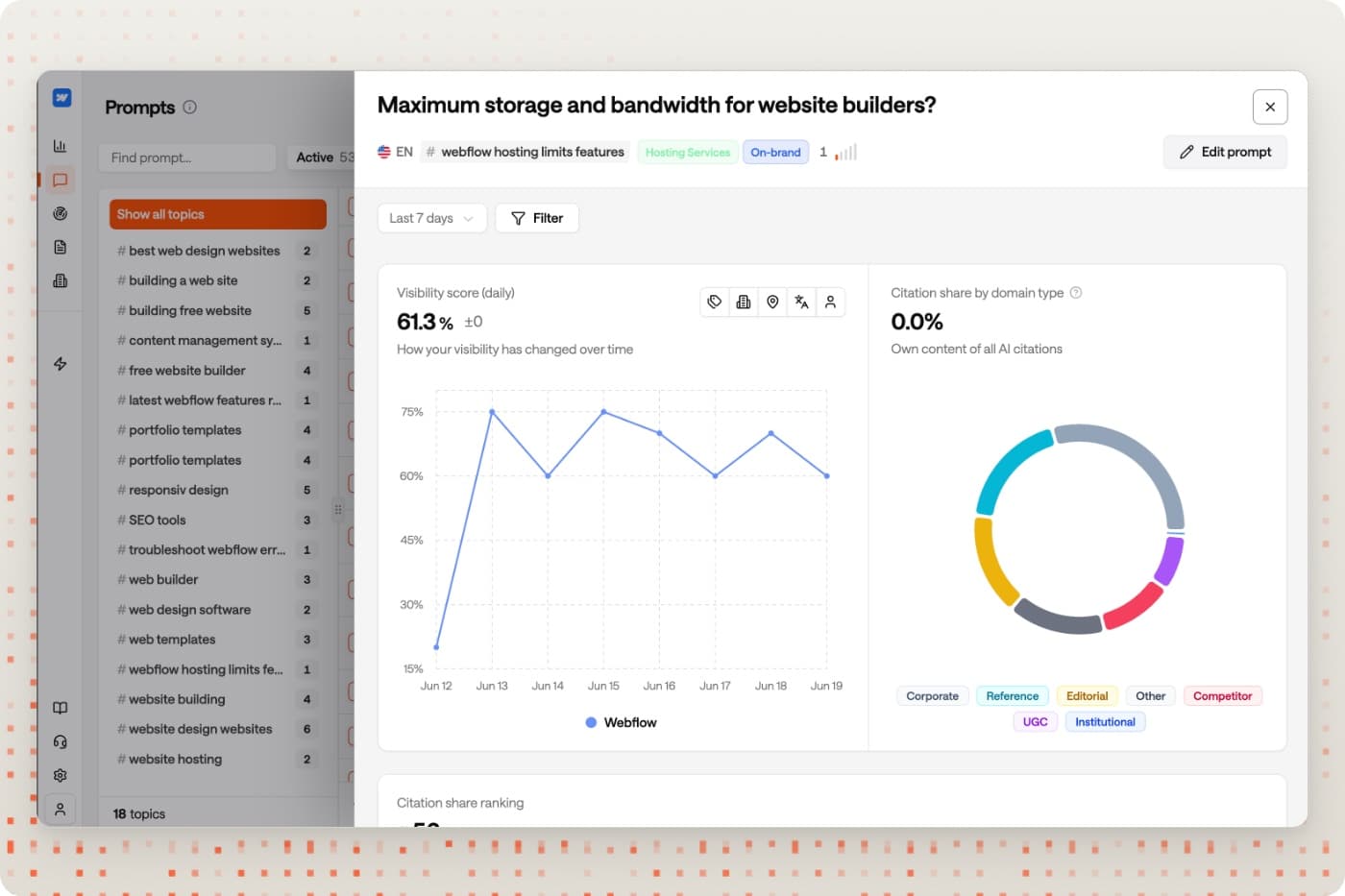1345x896 pixels.
Task: Click the Hosting Services tag
Action: [688, 152]
